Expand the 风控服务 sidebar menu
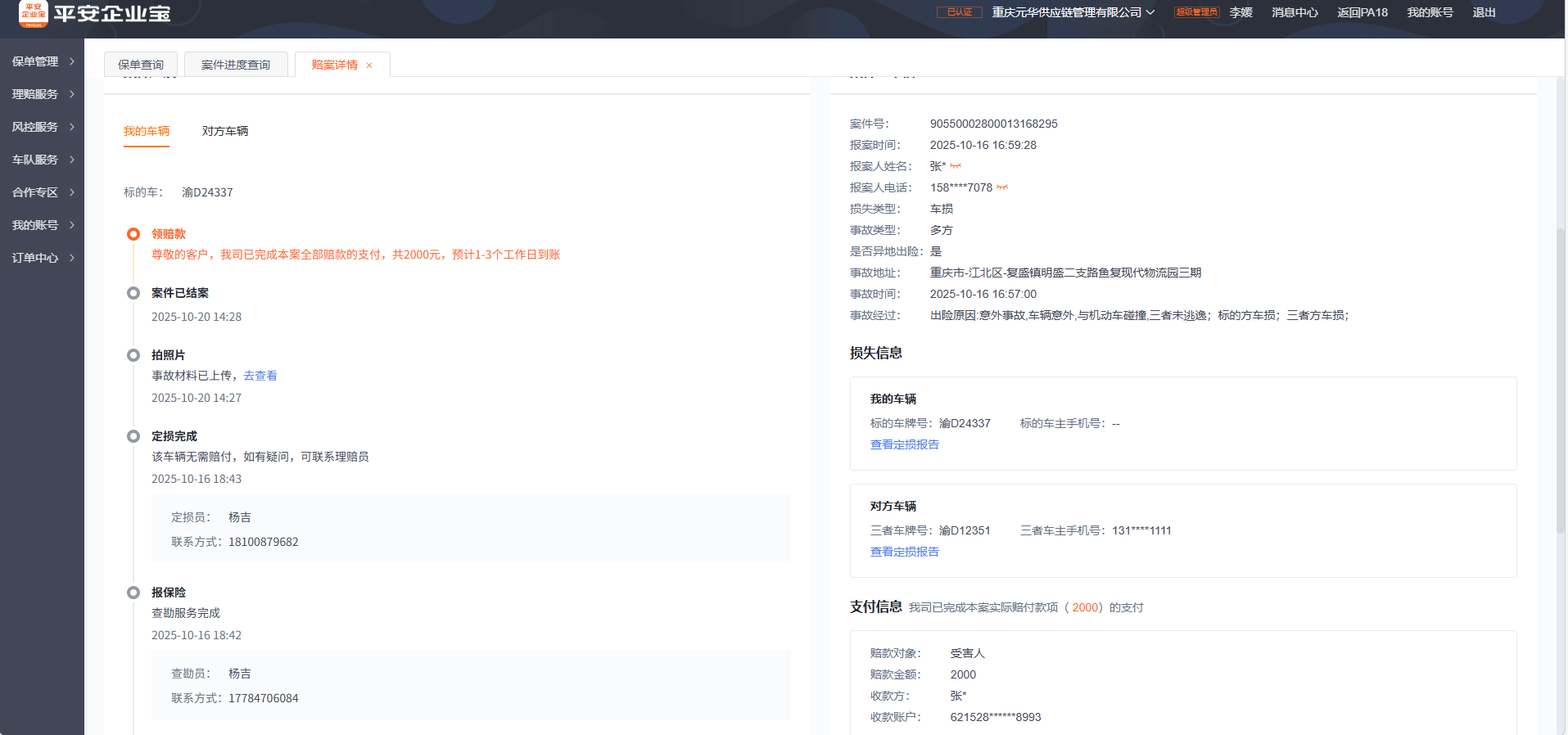The image size is (1568, 735). 43,127
